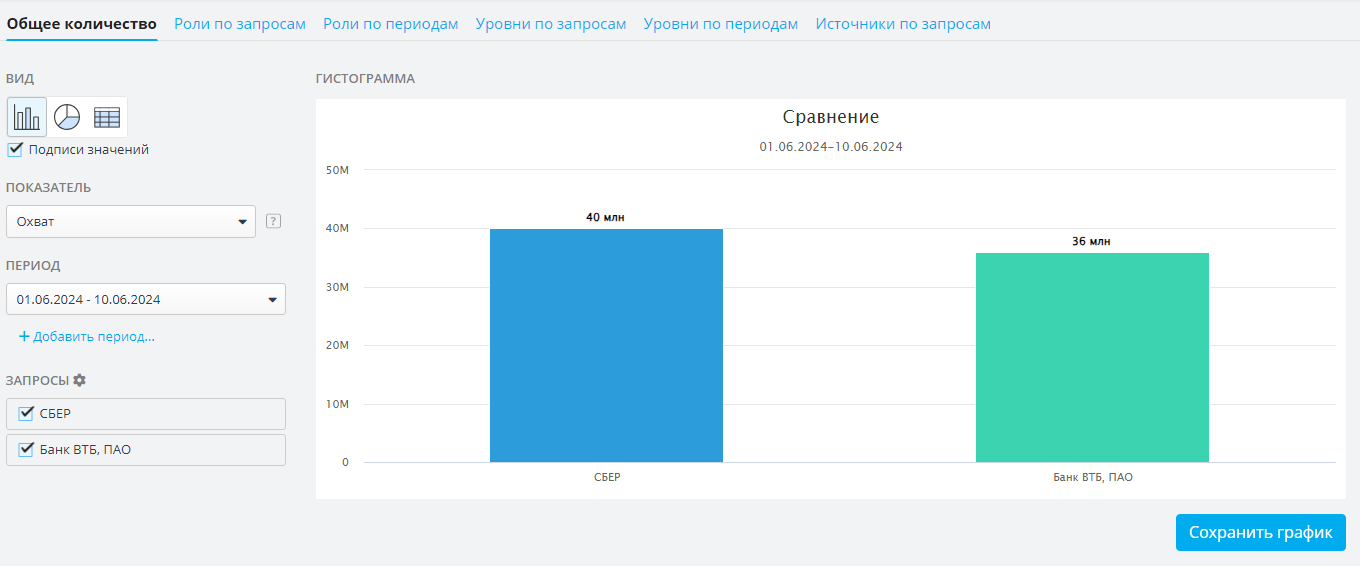The width and height of the screenshot is (1360, 566).
Task: Open the period dropdown 01.06.2024 - 10.06.2024
Action: 146,299
